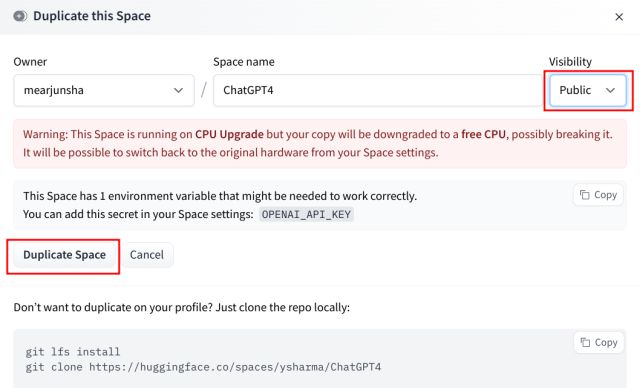Click the duplicate icon beside the dialog title
Screen dimensions: 640x388
pyautogui.click(x=20, y=16)
